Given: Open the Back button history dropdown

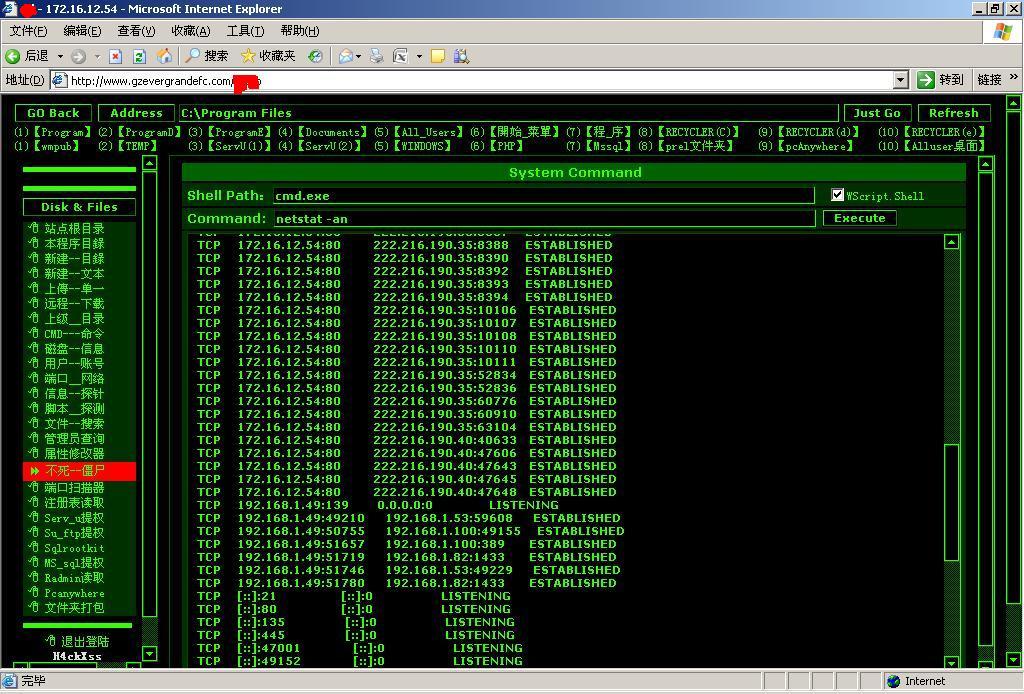Looking at the screenshot, I should (60, 57).
